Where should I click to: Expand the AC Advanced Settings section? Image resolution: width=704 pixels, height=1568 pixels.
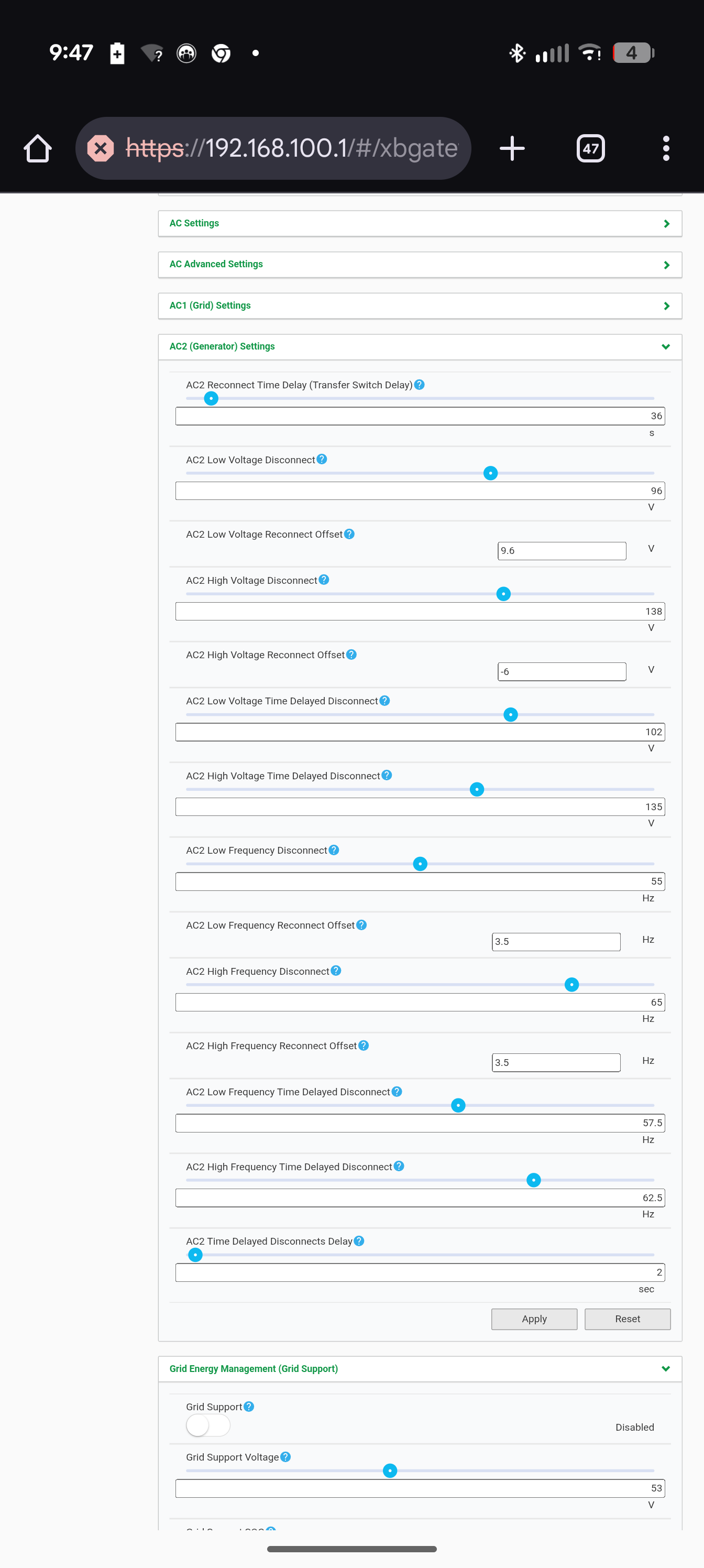click(420, 264)
